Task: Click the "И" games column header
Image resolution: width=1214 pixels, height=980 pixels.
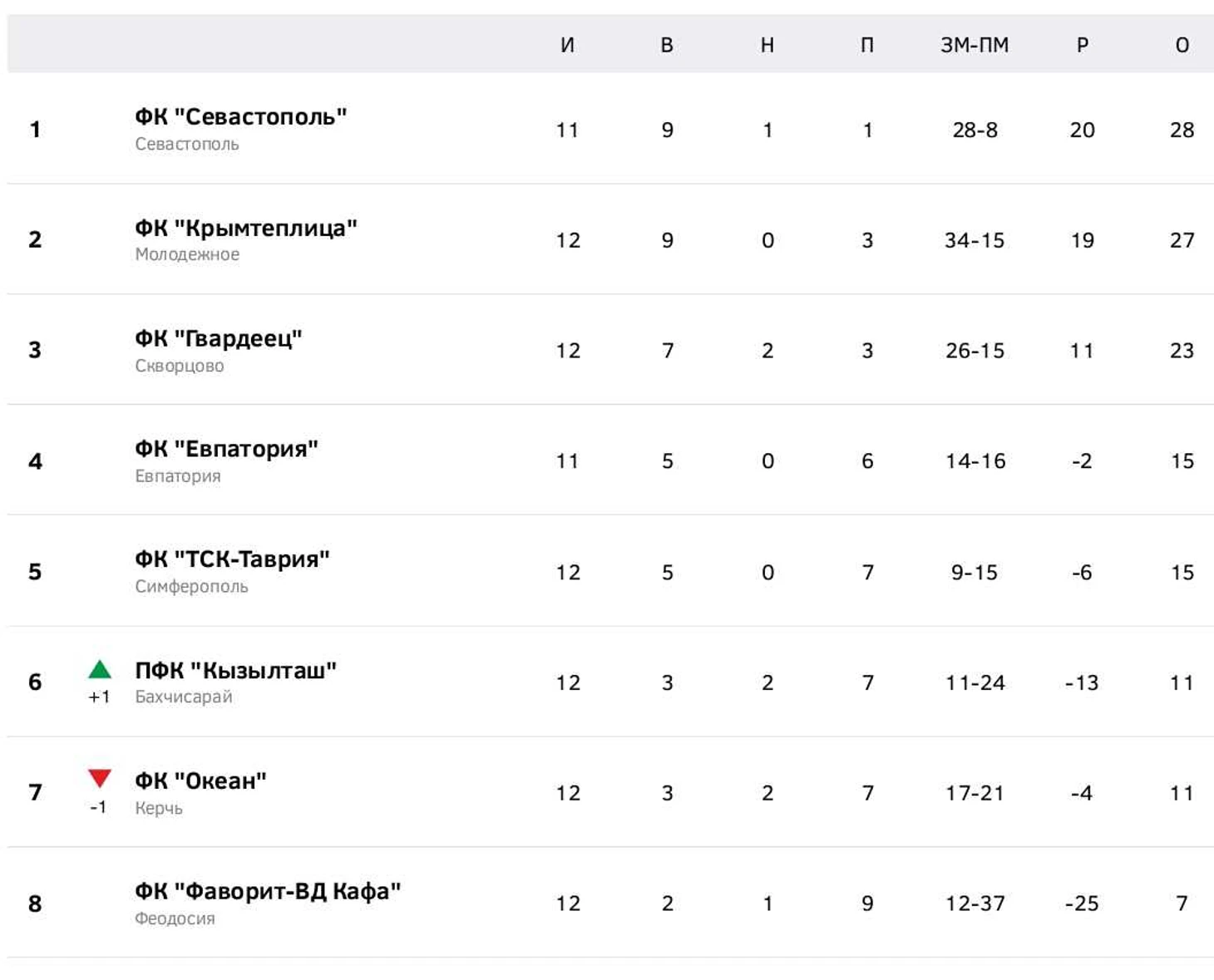Action: (x=567, y=45)
